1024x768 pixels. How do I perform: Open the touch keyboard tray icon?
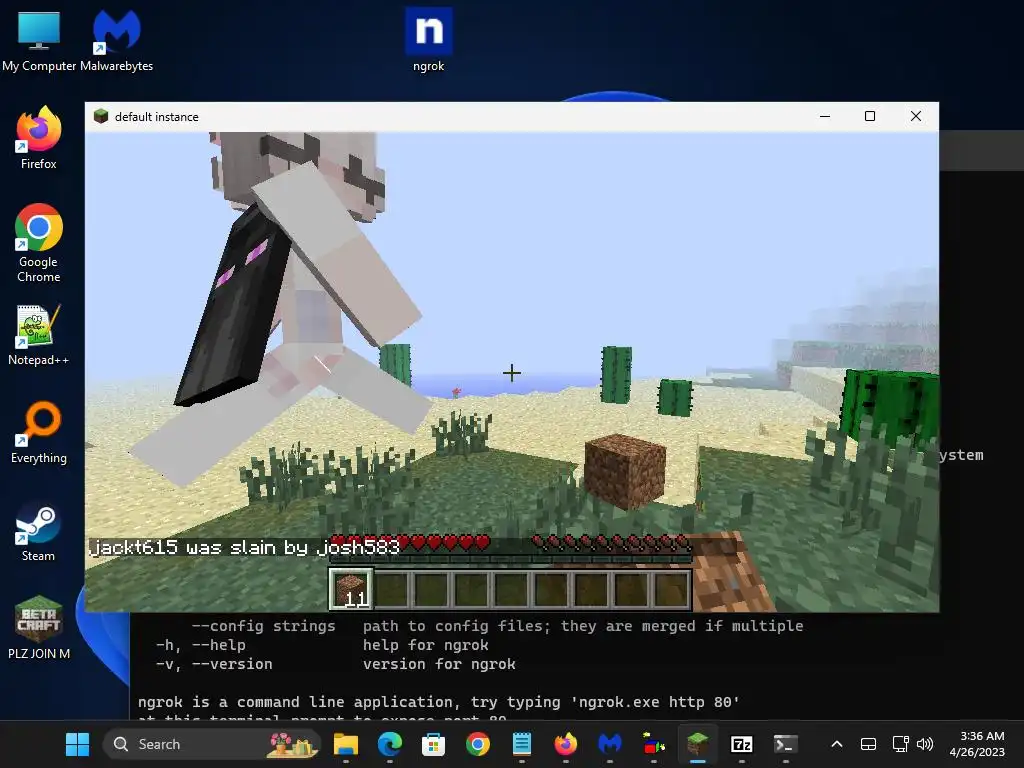tap(868, 744)
